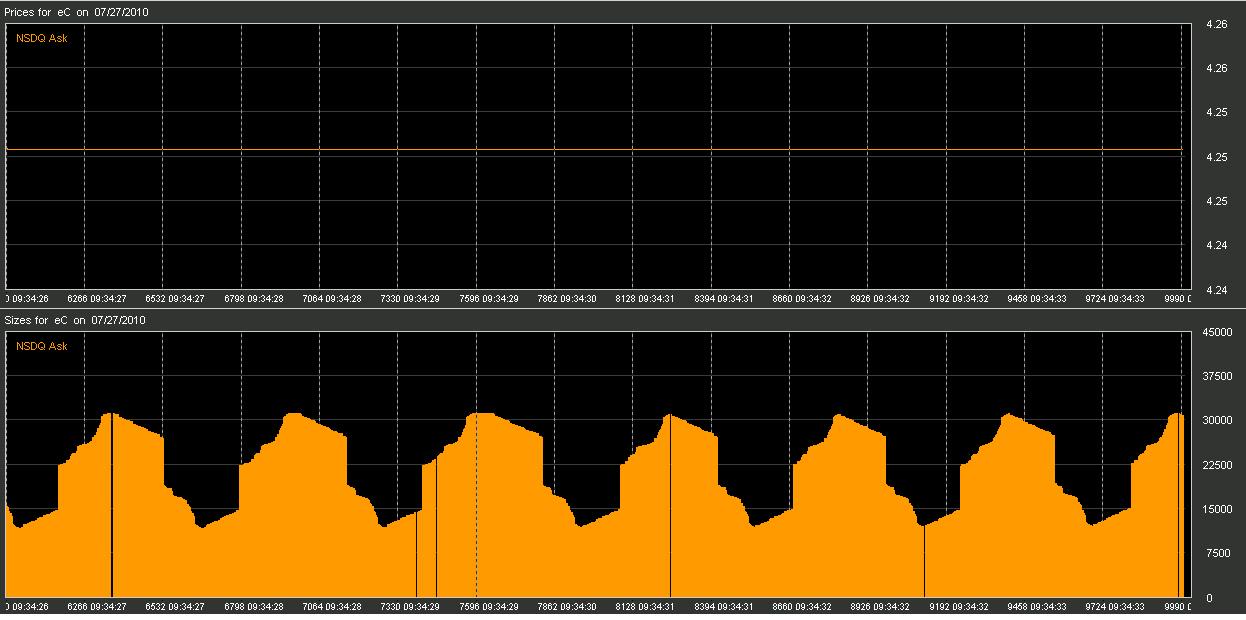Click the 45000 label on Sizes axis
This screenshot has width=1246, height=620.
pyautogui.click(x=1216, y=332)
